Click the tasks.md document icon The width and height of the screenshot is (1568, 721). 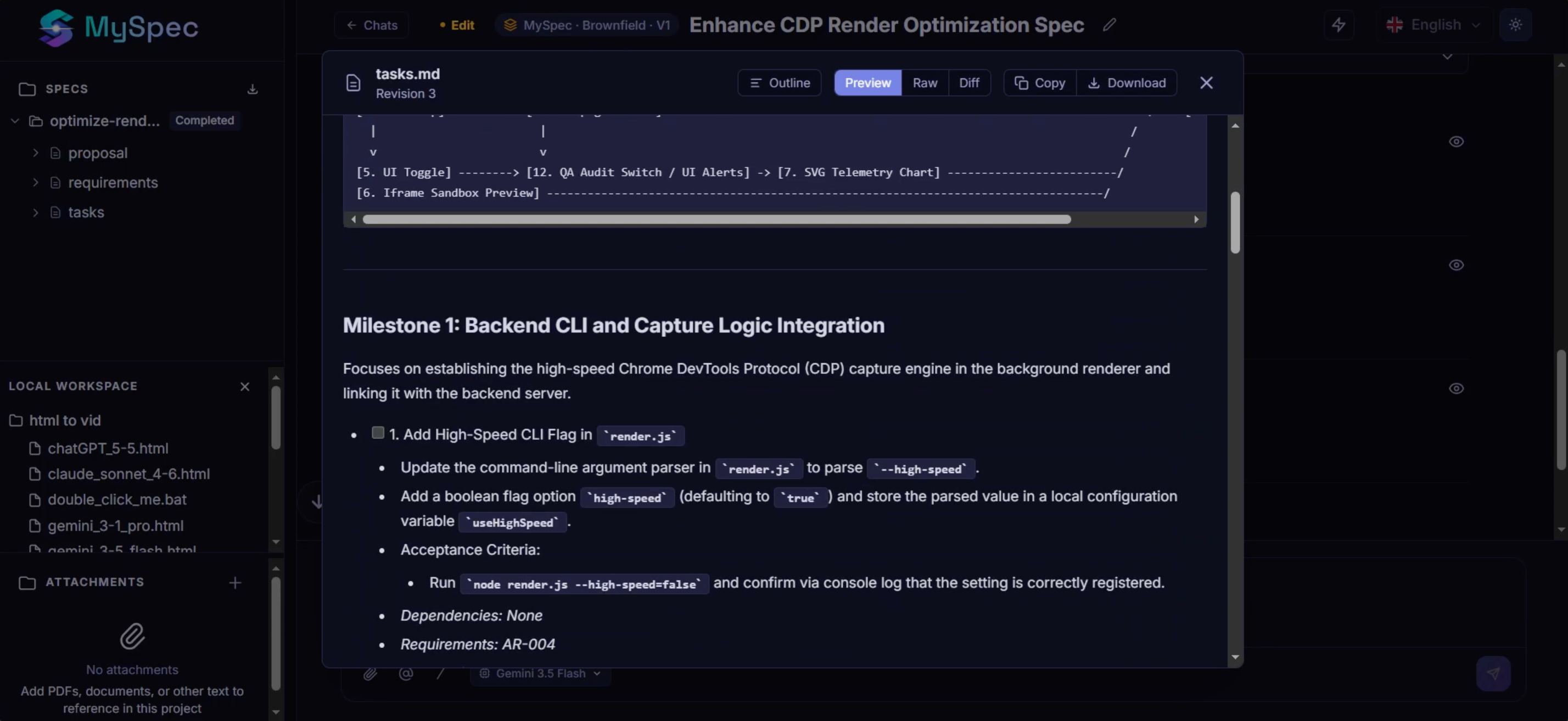pos(353,83)
